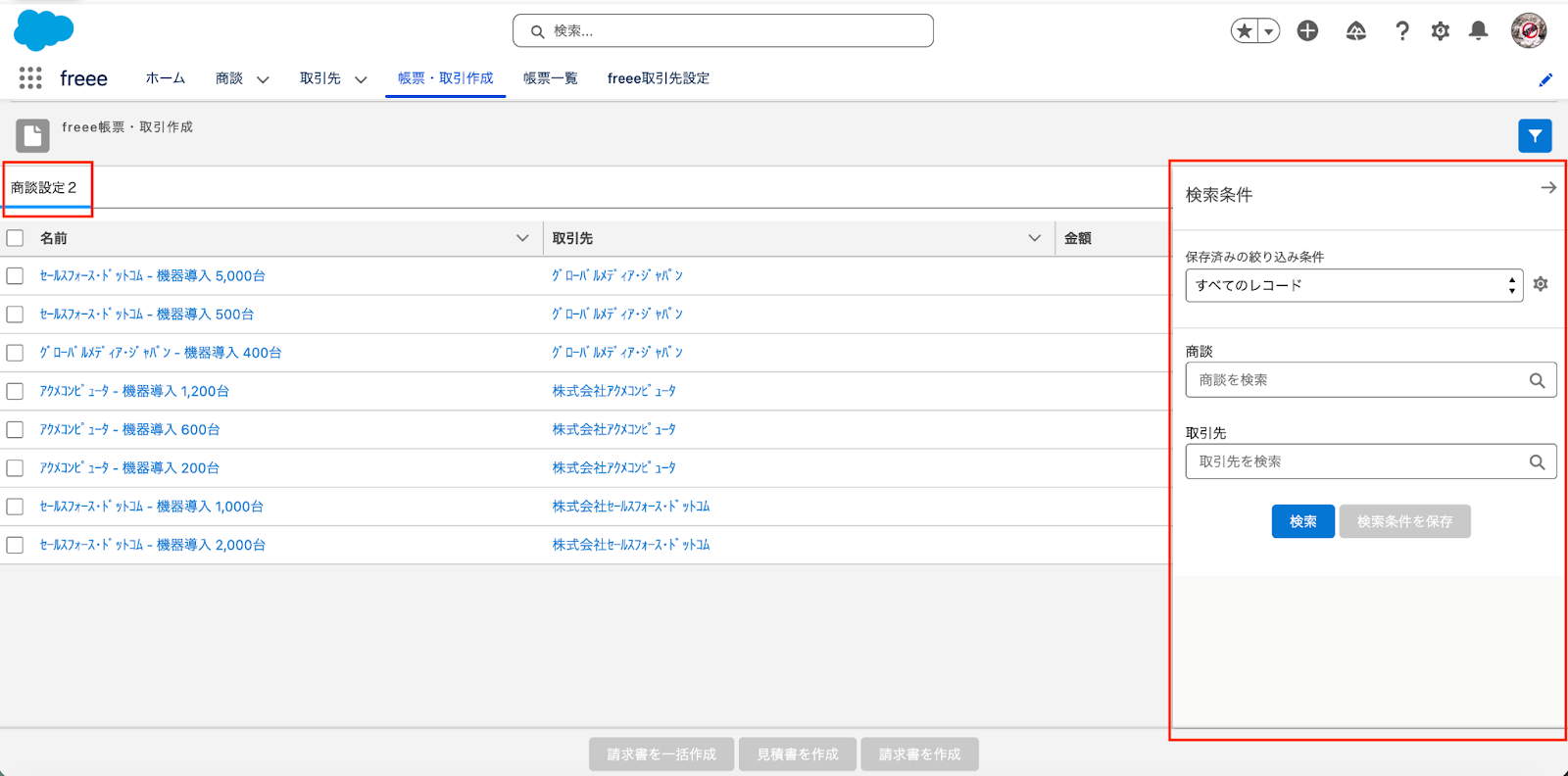Click the 金額 column header
The height and width of the screenshot is (776, 1568).
[1078, 238]
